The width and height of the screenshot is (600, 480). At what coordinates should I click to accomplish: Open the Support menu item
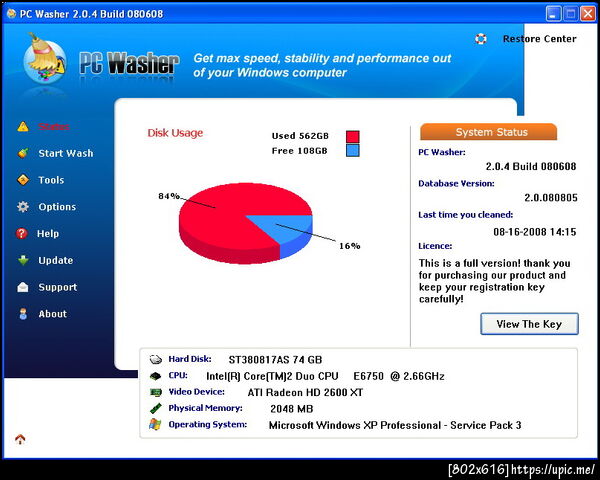(x=58, y=287)
